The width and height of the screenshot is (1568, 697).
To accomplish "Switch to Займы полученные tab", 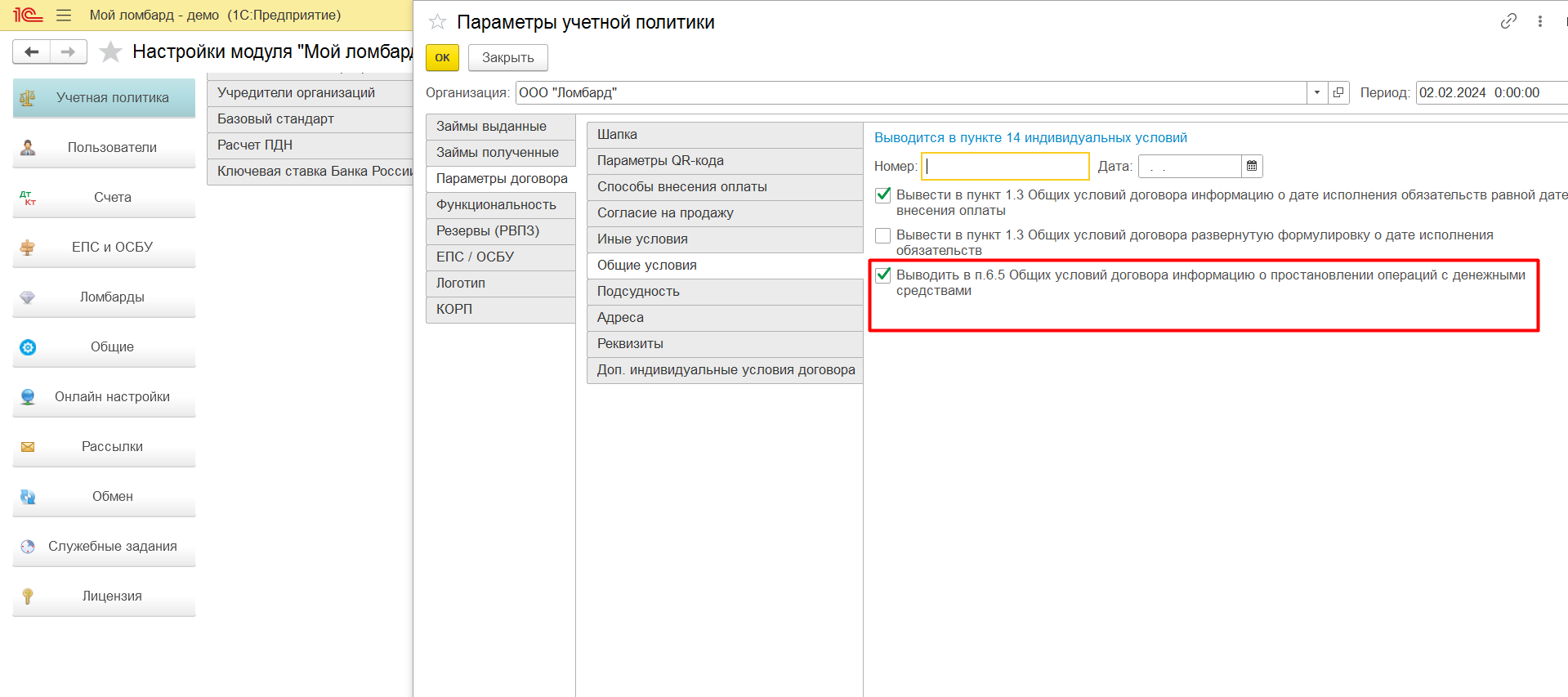I will pos(500,153).
